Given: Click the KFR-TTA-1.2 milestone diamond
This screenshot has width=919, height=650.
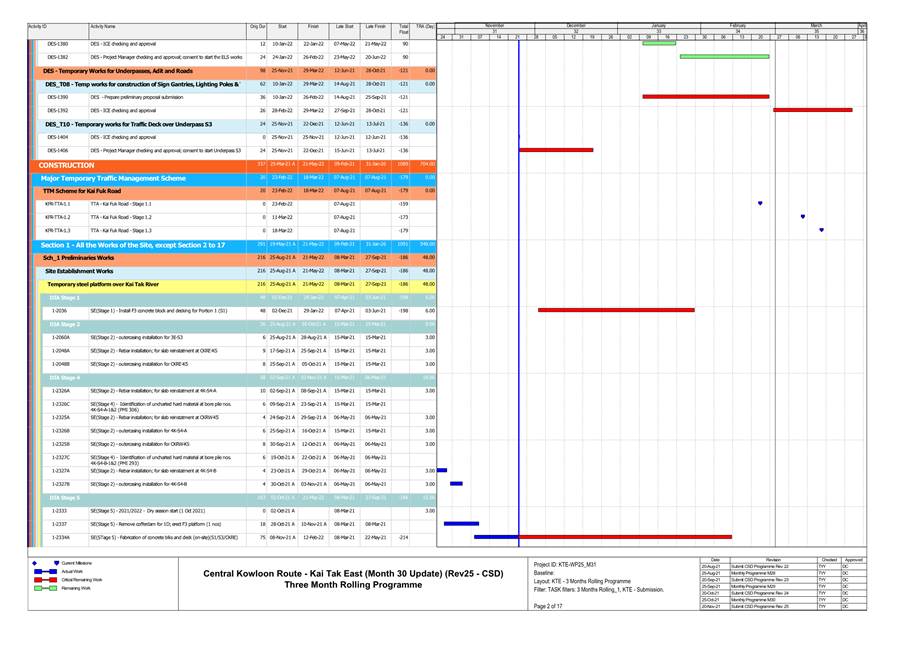Looking at the screenshot, I should [803, 216].
